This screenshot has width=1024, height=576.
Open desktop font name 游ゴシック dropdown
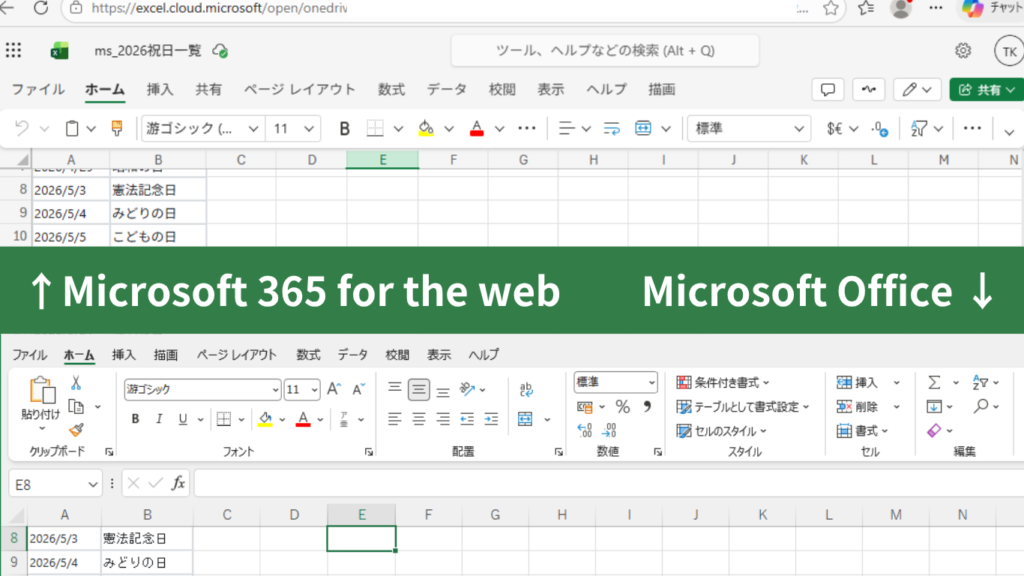[x=275, y=390]
